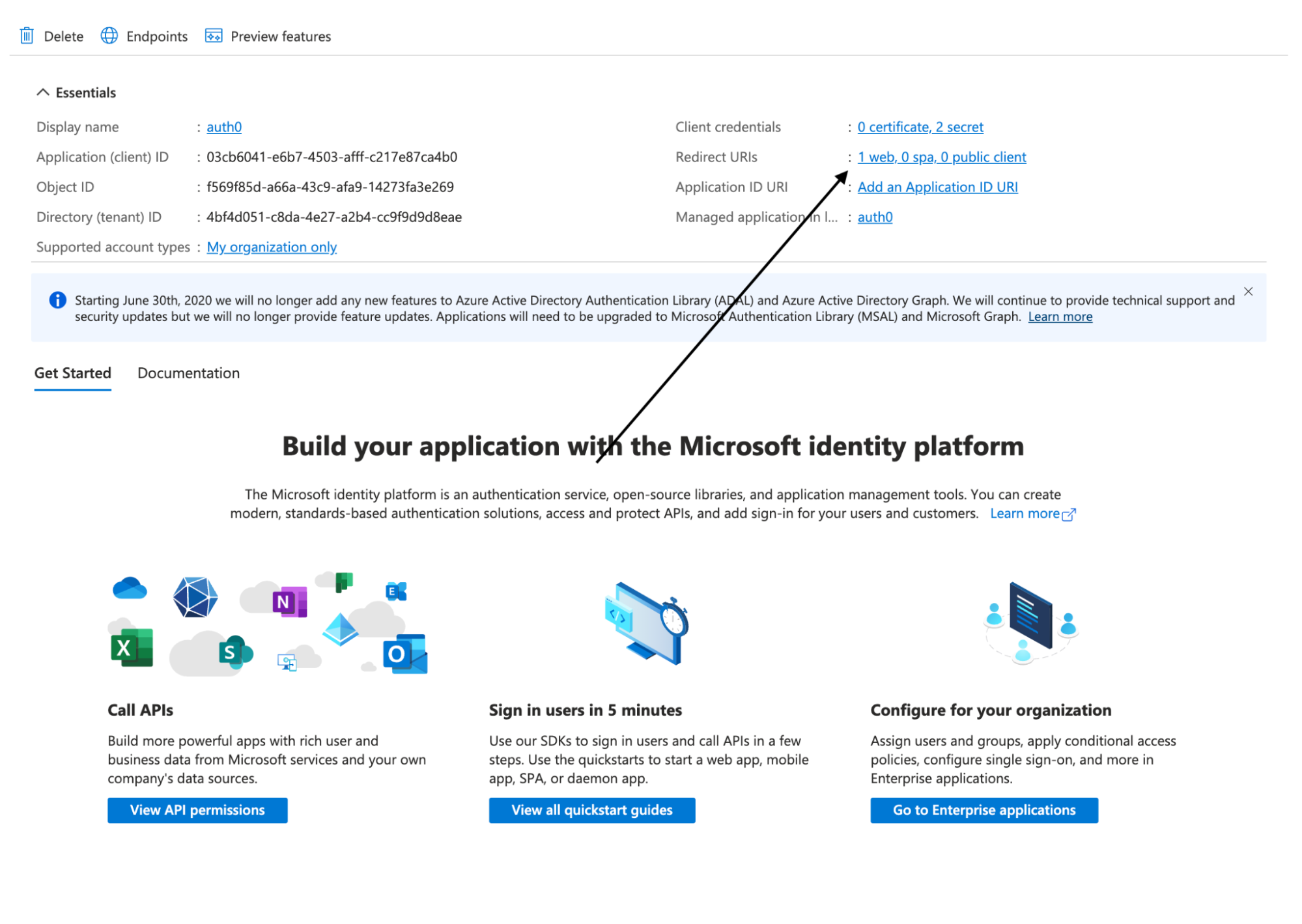This screenshot has height=924, width=1302.
Task: Click the Supported account types label
Action: pos(113,247)
